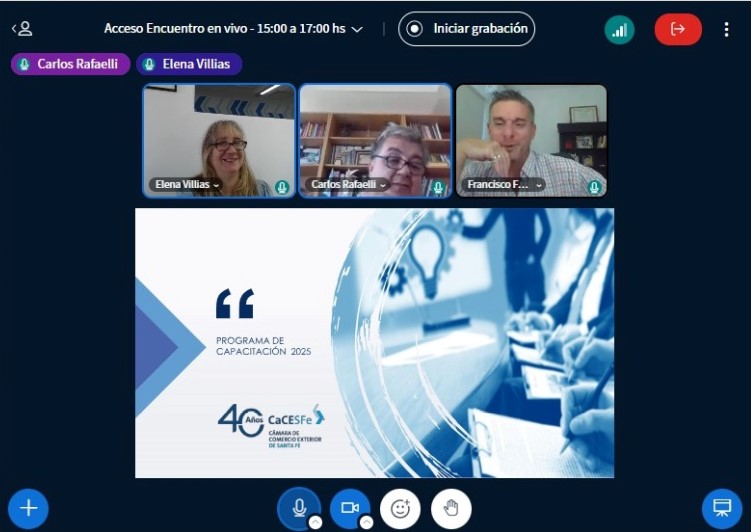Open Carlos Rafaelli webcam name menu
The width and height of the screenshot is (751, 532).
pos(348,185)
